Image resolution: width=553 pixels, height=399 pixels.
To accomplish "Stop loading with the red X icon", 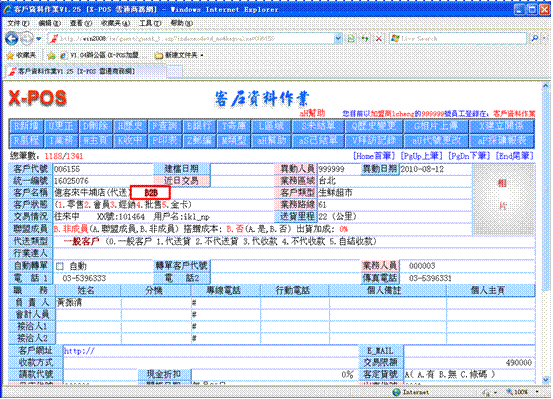I will pyautogui.click(x=379, y=38).
